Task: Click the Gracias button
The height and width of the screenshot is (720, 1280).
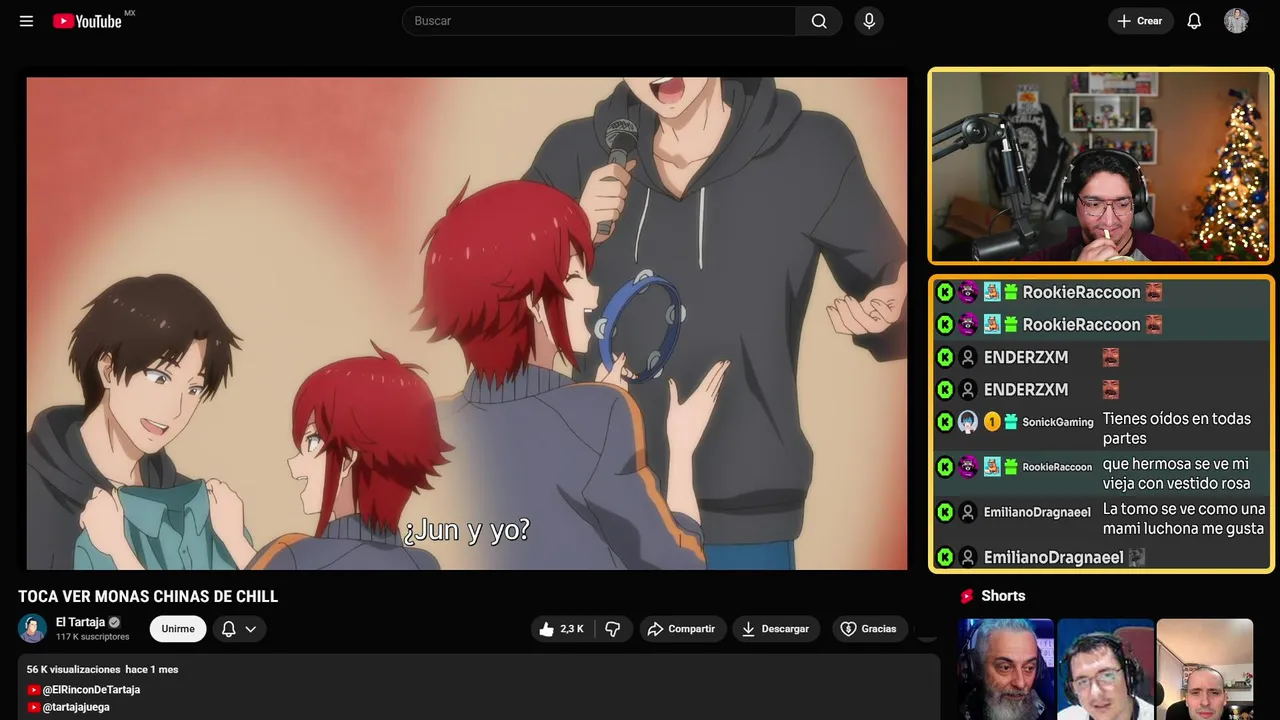Action: (869, 629)
